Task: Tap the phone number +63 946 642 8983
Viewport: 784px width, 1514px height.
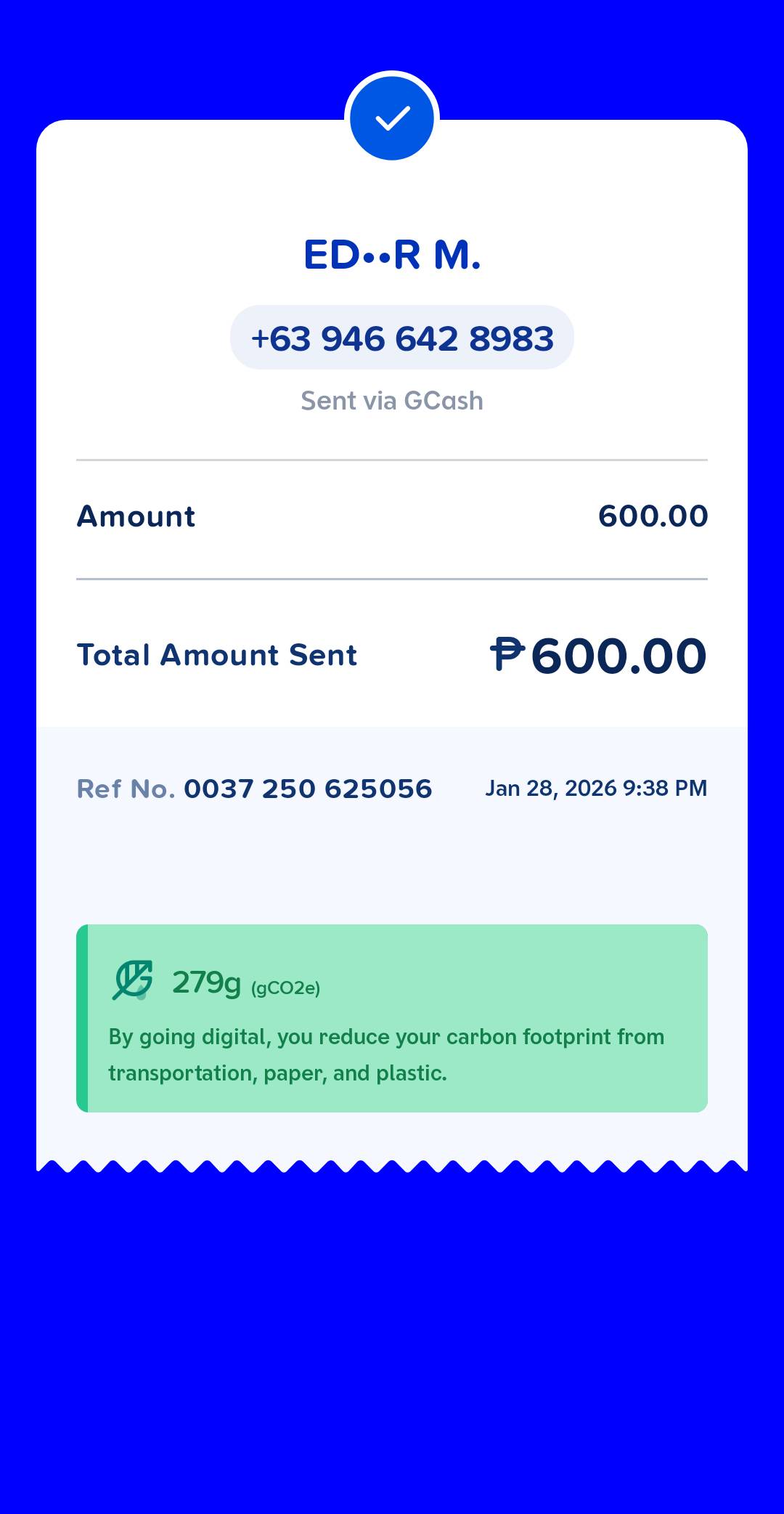Action: click(x=402, y=338)
